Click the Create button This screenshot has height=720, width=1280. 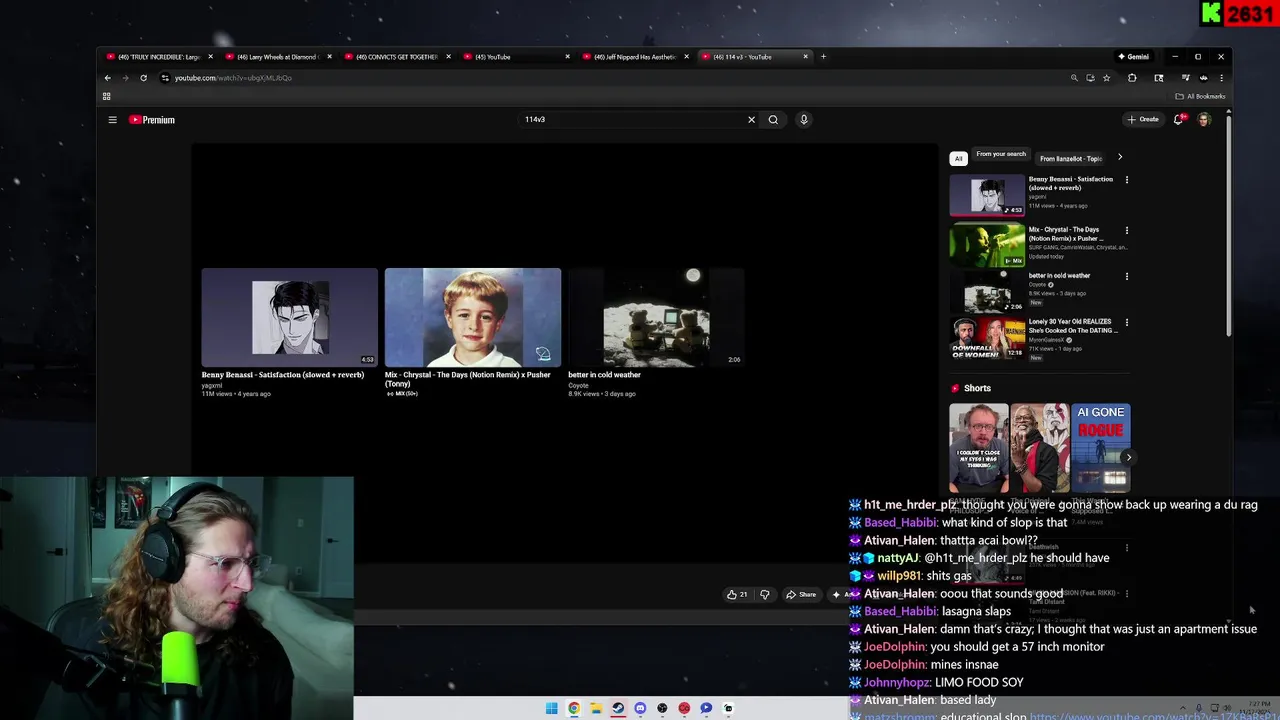(1143, 120)
